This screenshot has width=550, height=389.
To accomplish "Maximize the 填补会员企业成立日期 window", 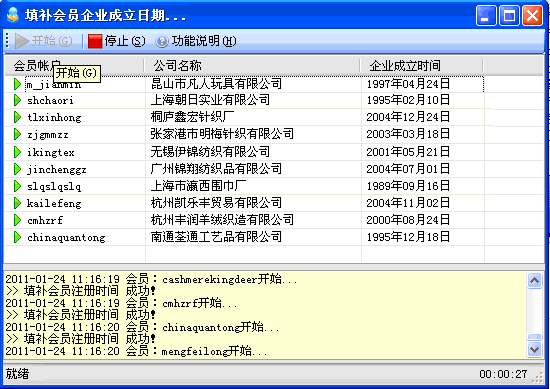I will [509, 15].
